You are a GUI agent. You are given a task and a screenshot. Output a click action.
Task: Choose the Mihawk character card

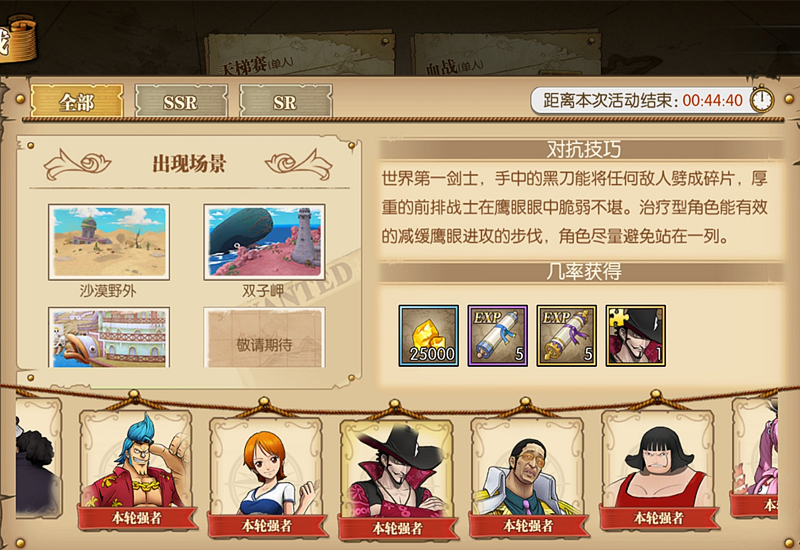[x=397, y=479]
